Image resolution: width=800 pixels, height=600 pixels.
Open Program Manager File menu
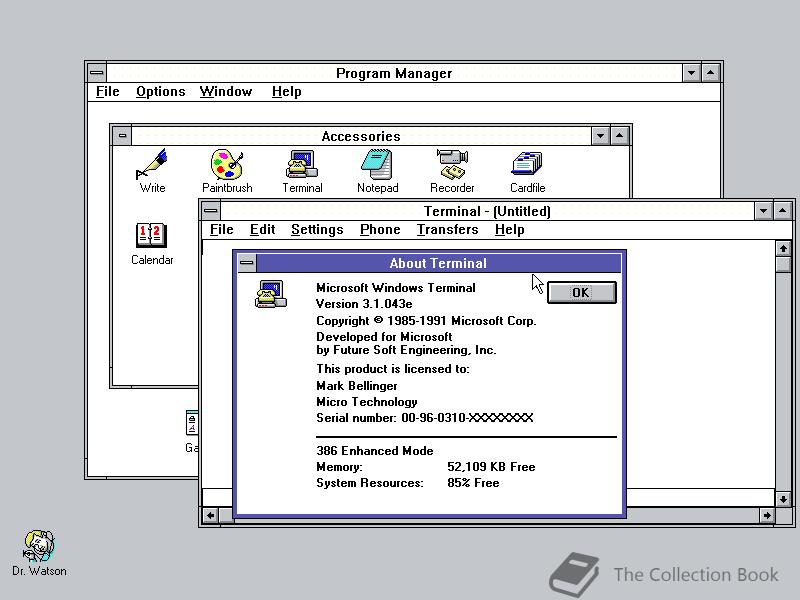click(108, 92)
